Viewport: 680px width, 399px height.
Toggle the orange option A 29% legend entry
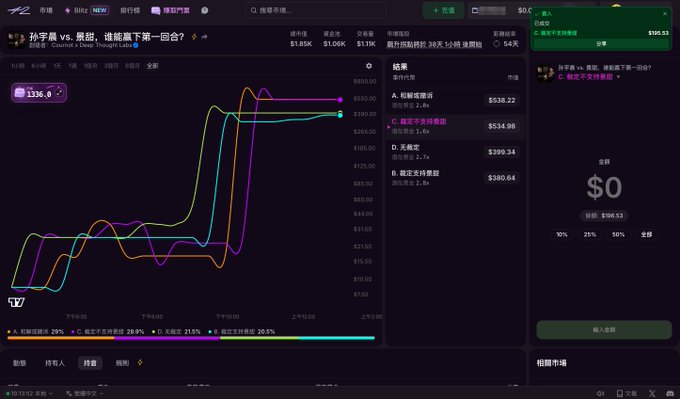pyautogui.click(x=36, y=331)
